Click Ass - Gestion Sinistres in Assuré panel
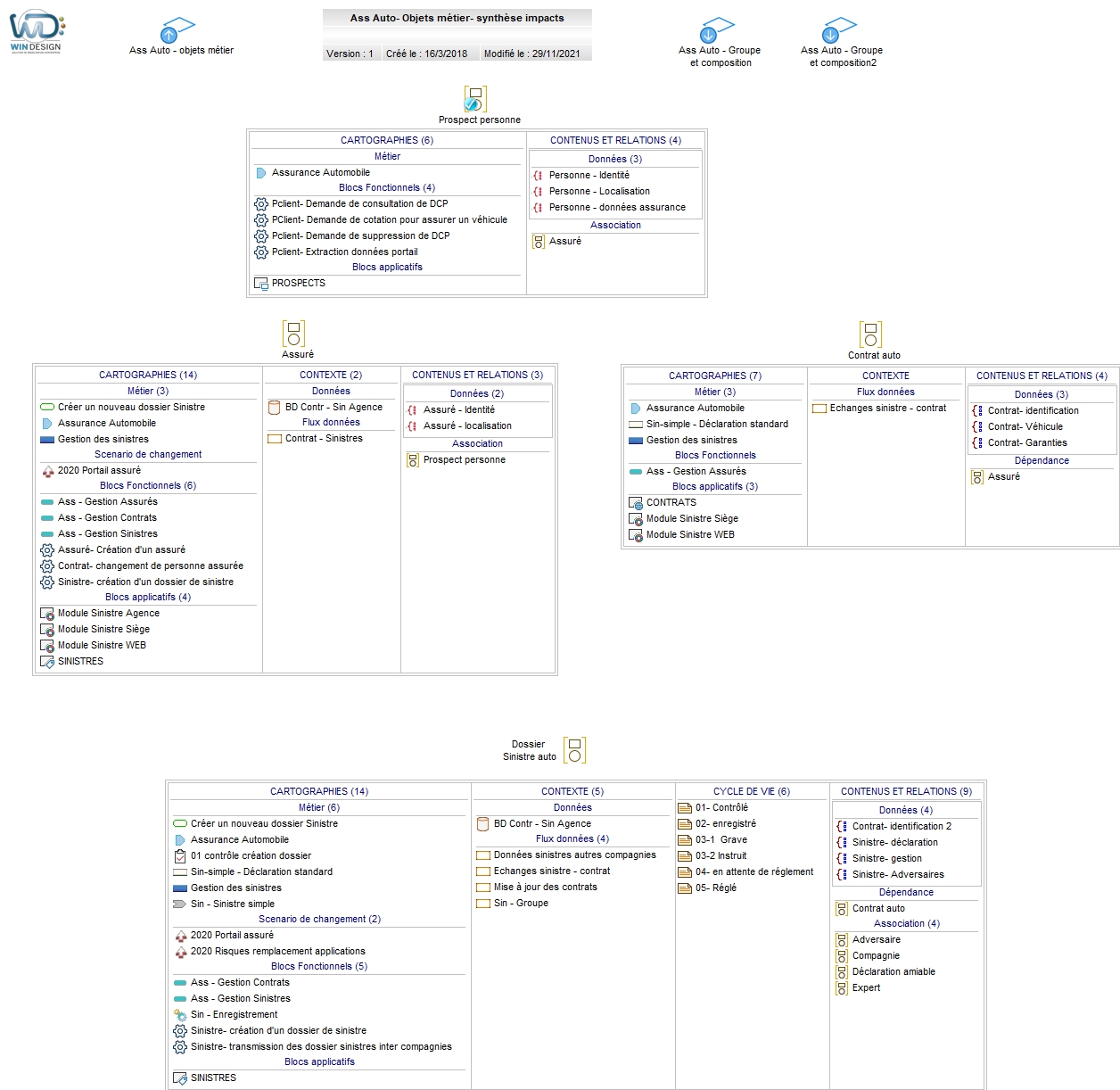Viewport: 1120px width, 1090px height. point(108,534)
